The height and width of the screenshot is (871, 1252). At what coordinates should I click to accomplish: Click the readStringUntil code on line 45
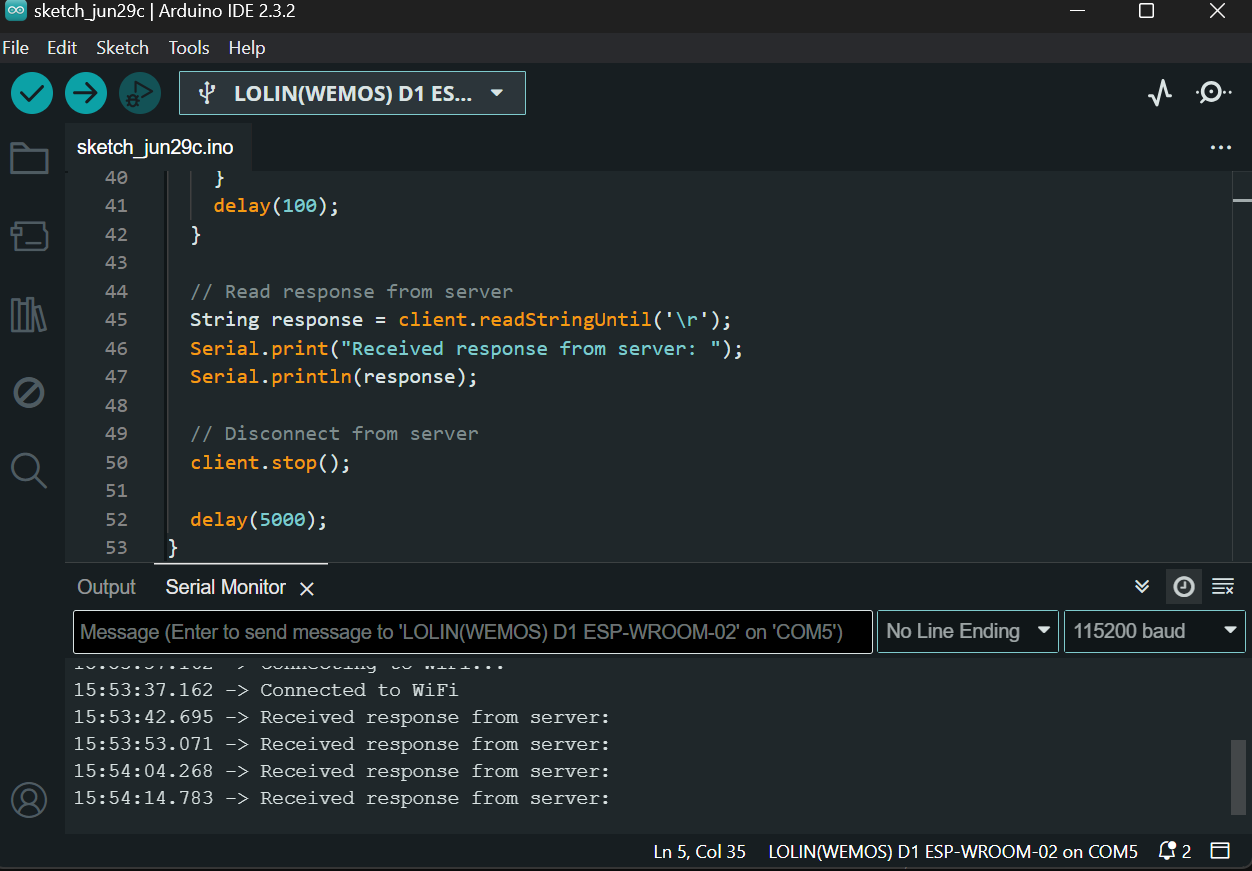(565, 320)
